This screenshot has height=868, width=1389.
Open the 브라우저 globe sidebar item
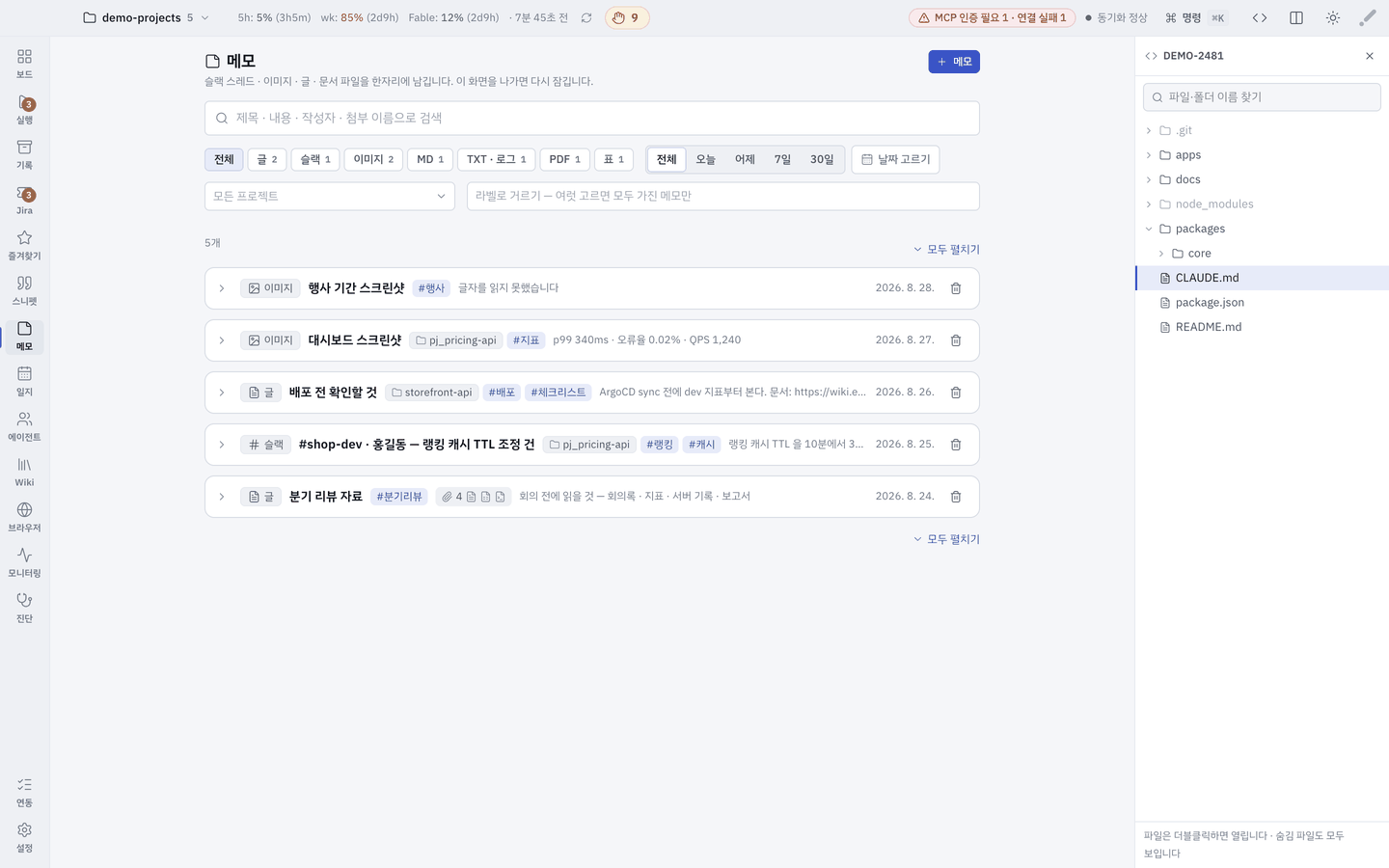coord(24,517)
